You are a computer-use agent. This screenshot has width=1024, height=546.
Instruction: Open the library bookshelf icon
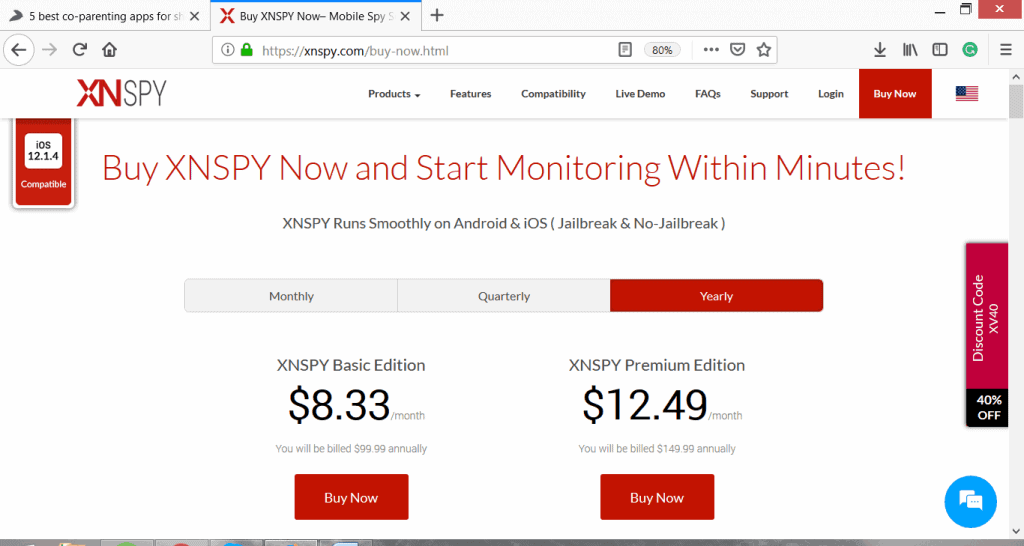point(910,50)
